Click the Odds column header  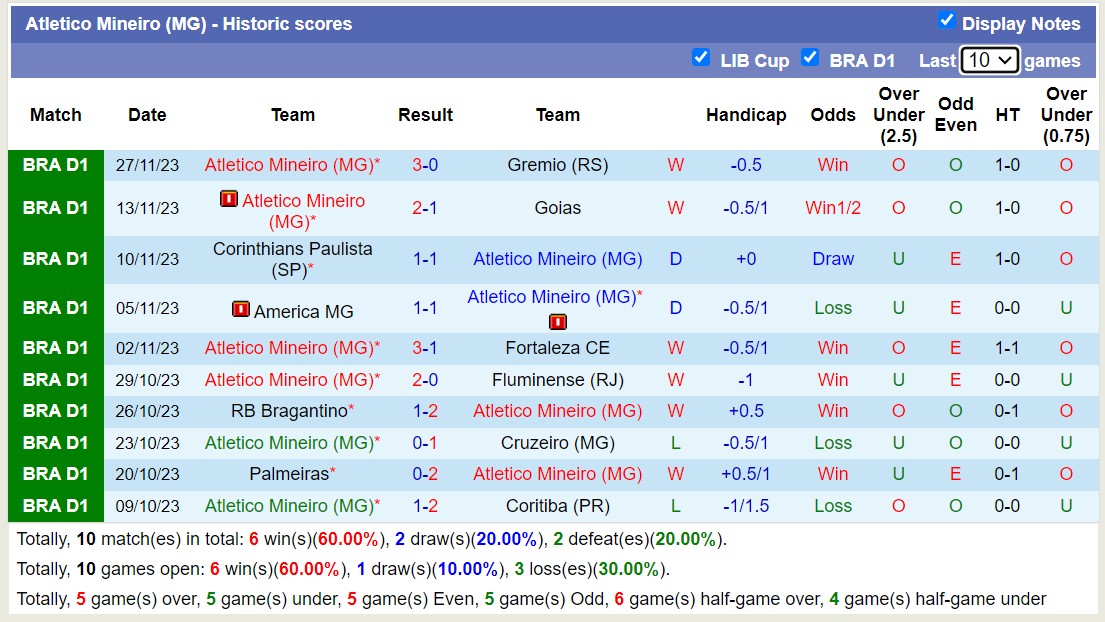pos(833,115)
